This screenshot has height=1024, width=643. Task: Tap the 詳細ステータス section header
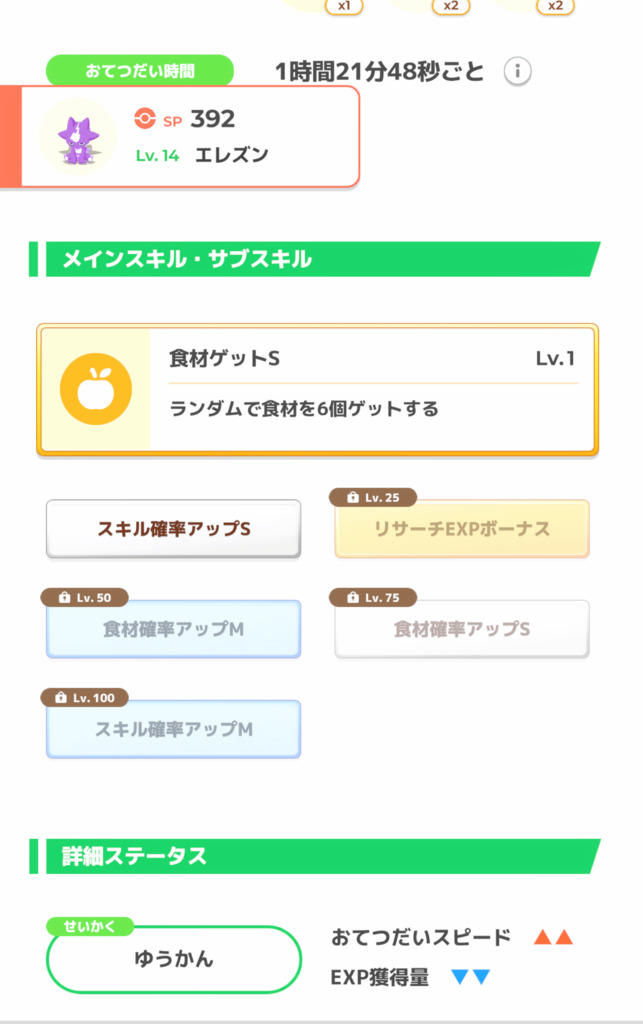315,856
